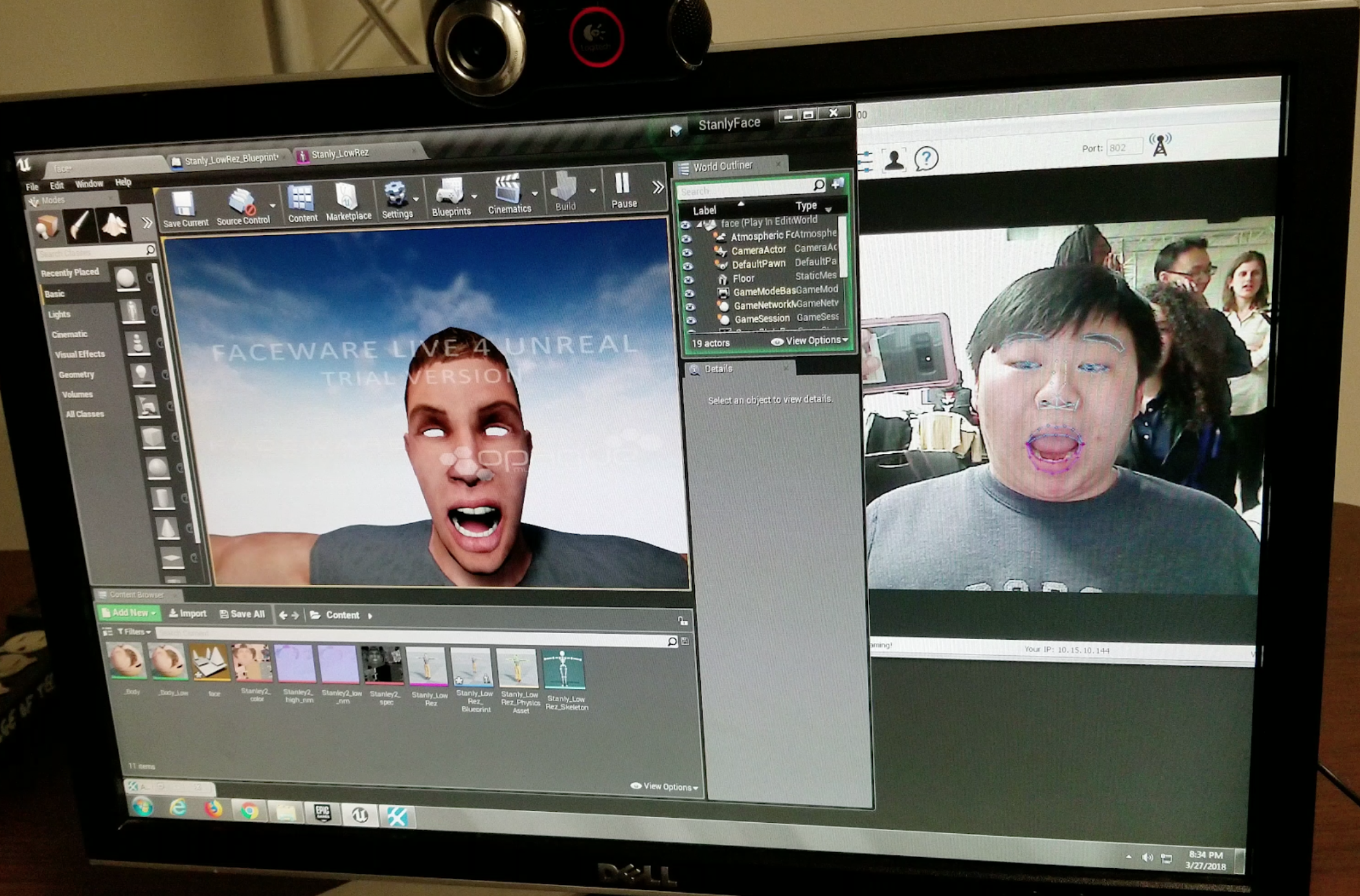The image size is (1360, 896).
Task: Click the Content folder breadcrumb
Action: tap(343, 615)
